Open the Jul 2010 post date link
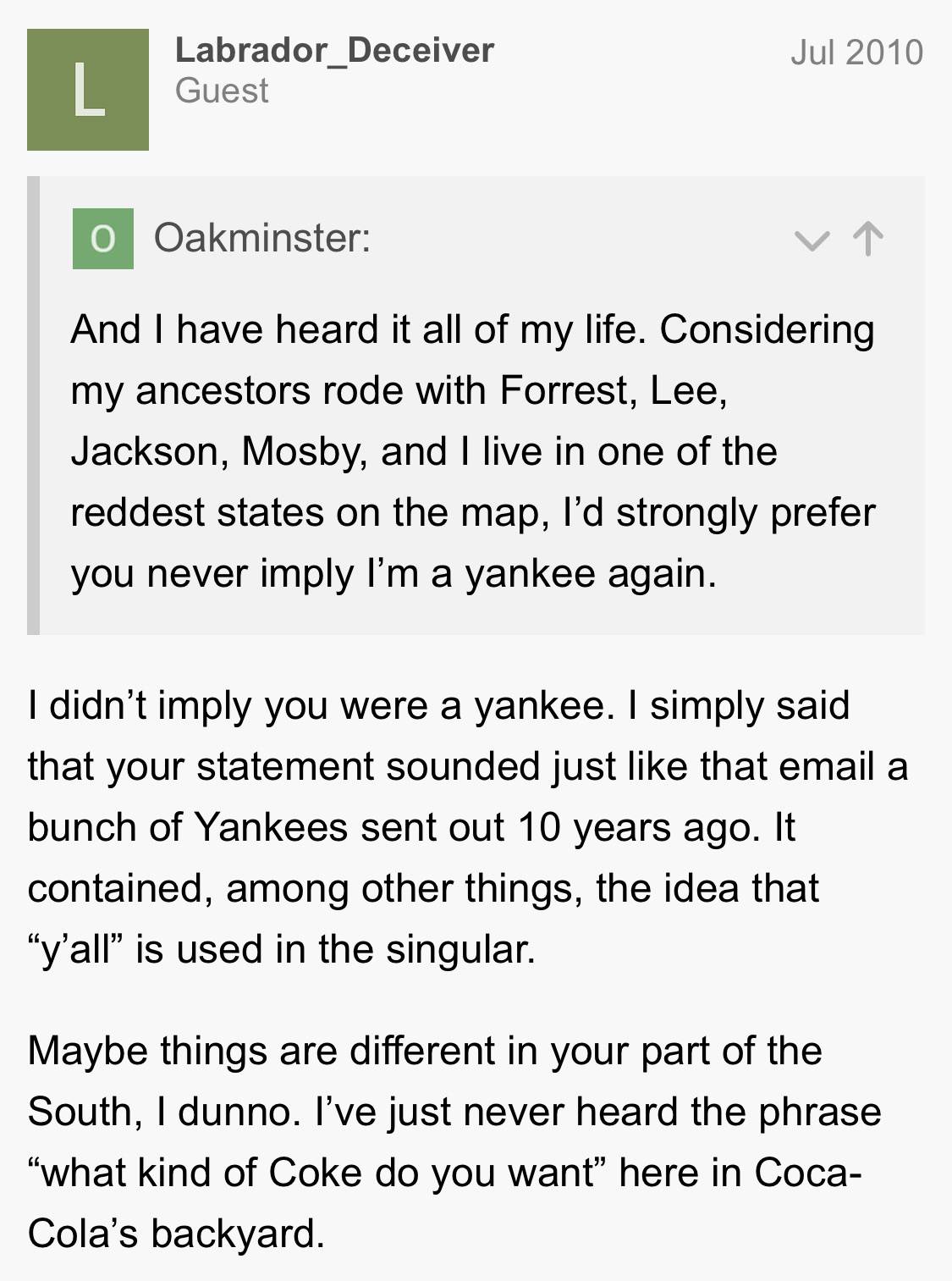 (x=856, y=52)
